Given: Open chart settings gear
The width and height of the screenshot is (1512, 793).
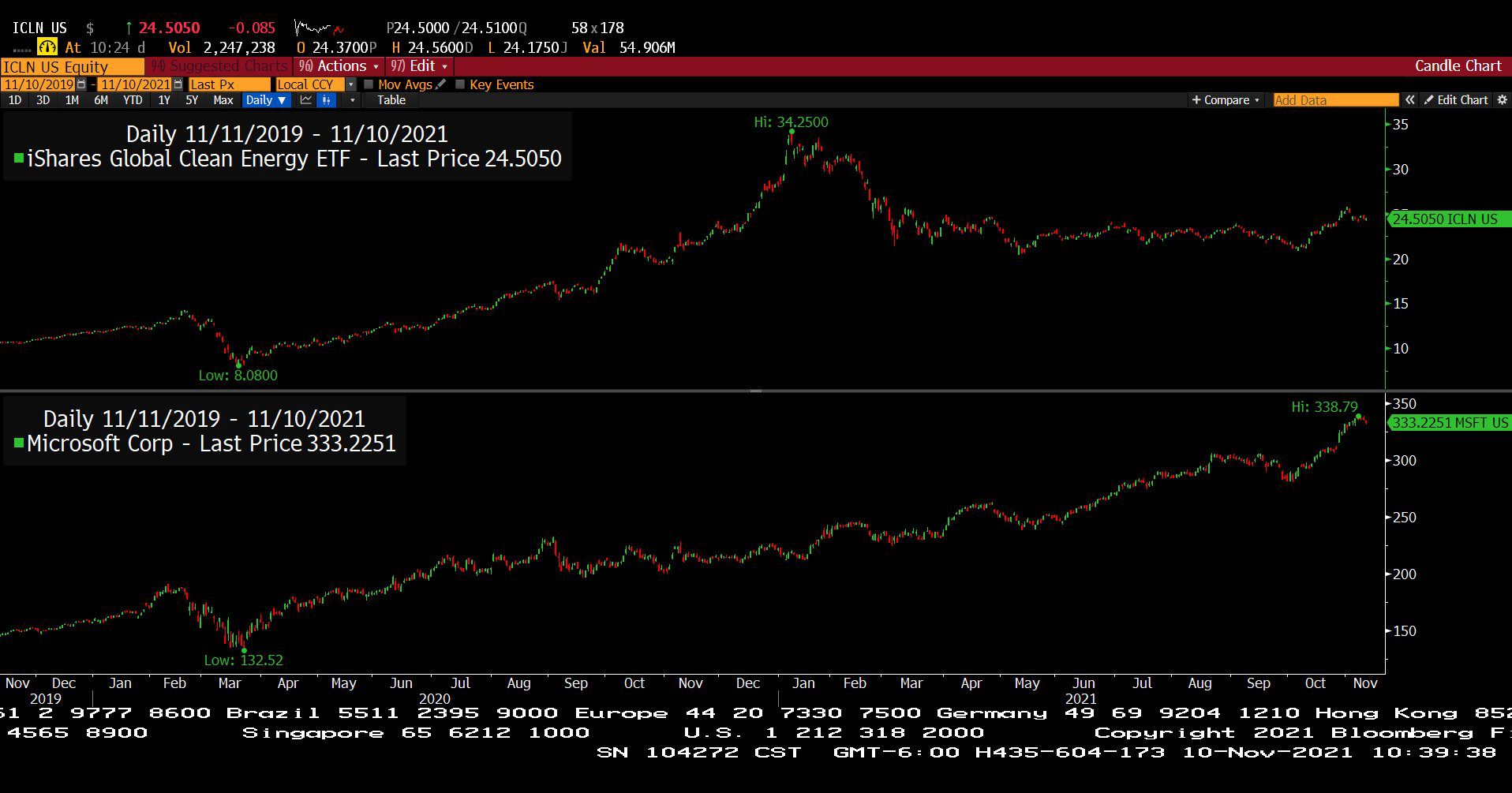Looking at the screenshot, I should [1502, 100].
